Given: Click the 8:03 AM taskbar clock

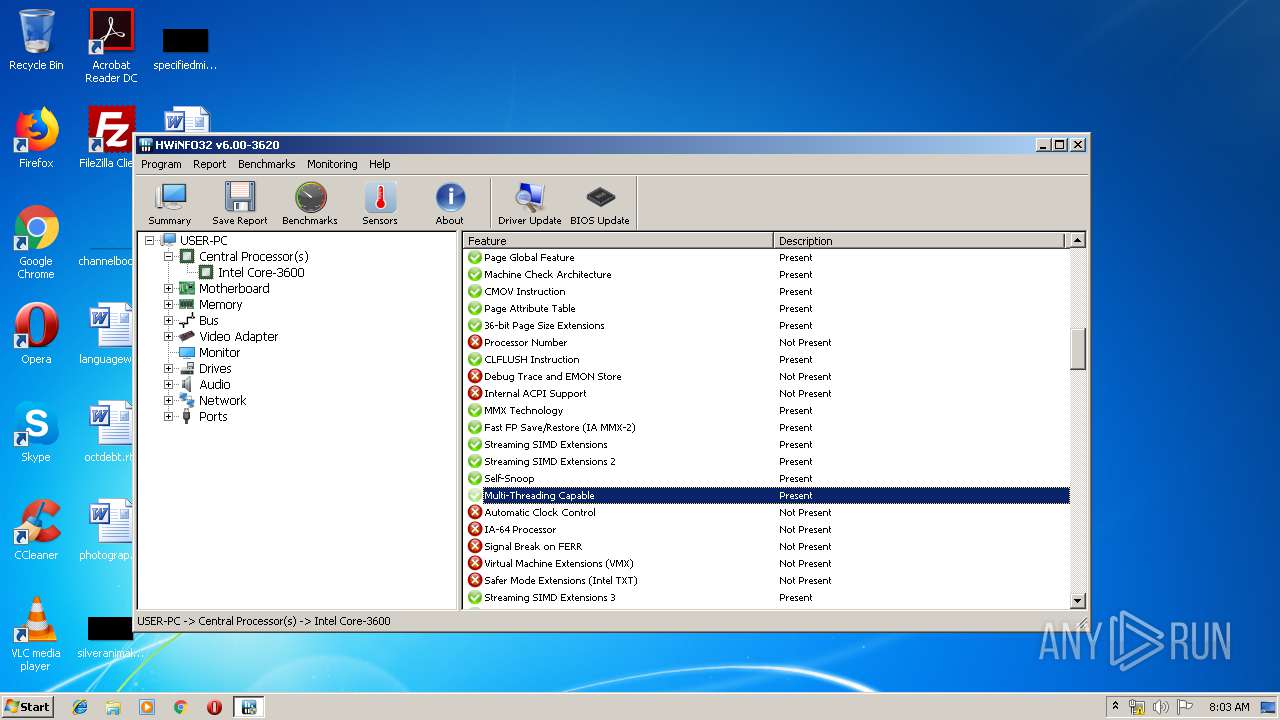Looking at the screenshot, I should point(1229,707).
